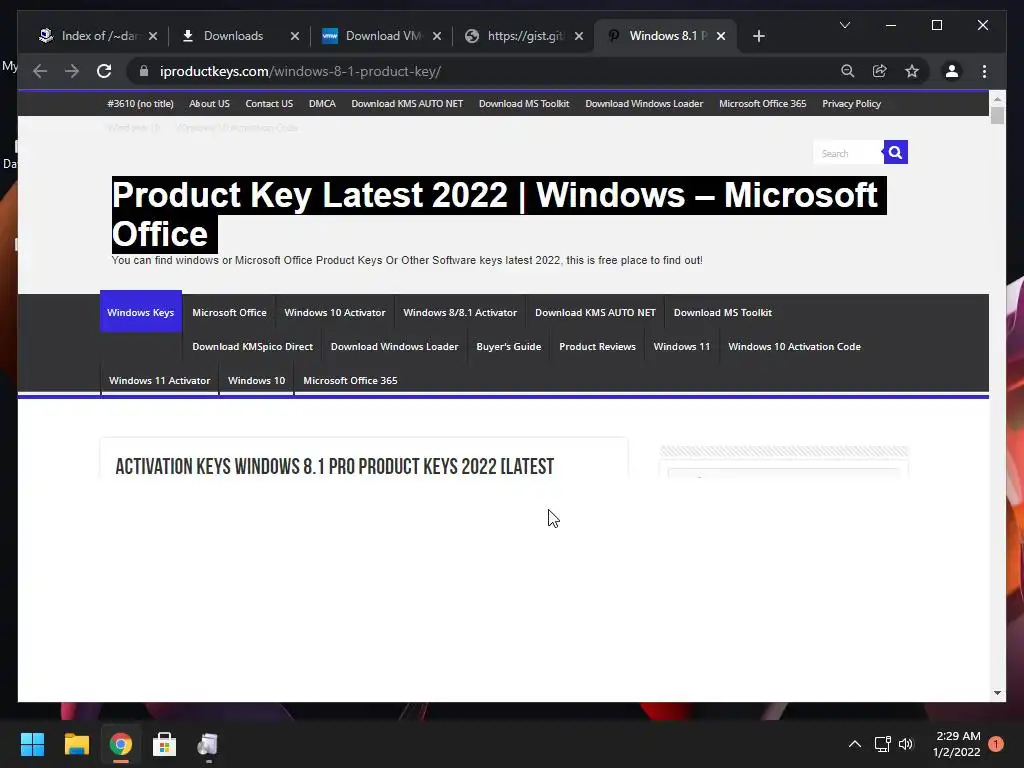Share this page via share icon

[880, 71]
